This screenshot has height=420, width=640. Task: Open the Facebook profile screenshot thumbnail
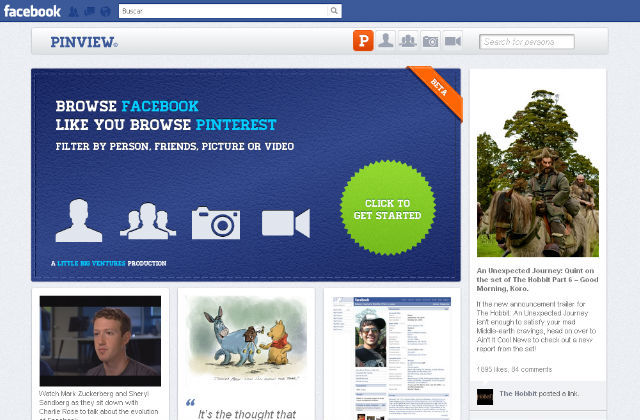pyautogui.click(x=392, y=358)
